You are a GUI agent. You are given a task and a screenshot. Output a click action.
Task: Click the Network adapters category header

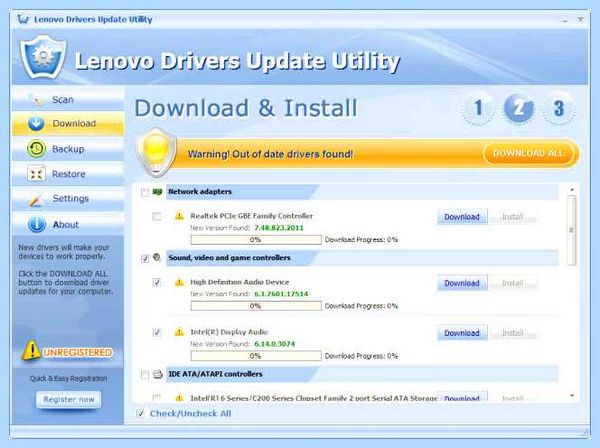tap(362, 192)
